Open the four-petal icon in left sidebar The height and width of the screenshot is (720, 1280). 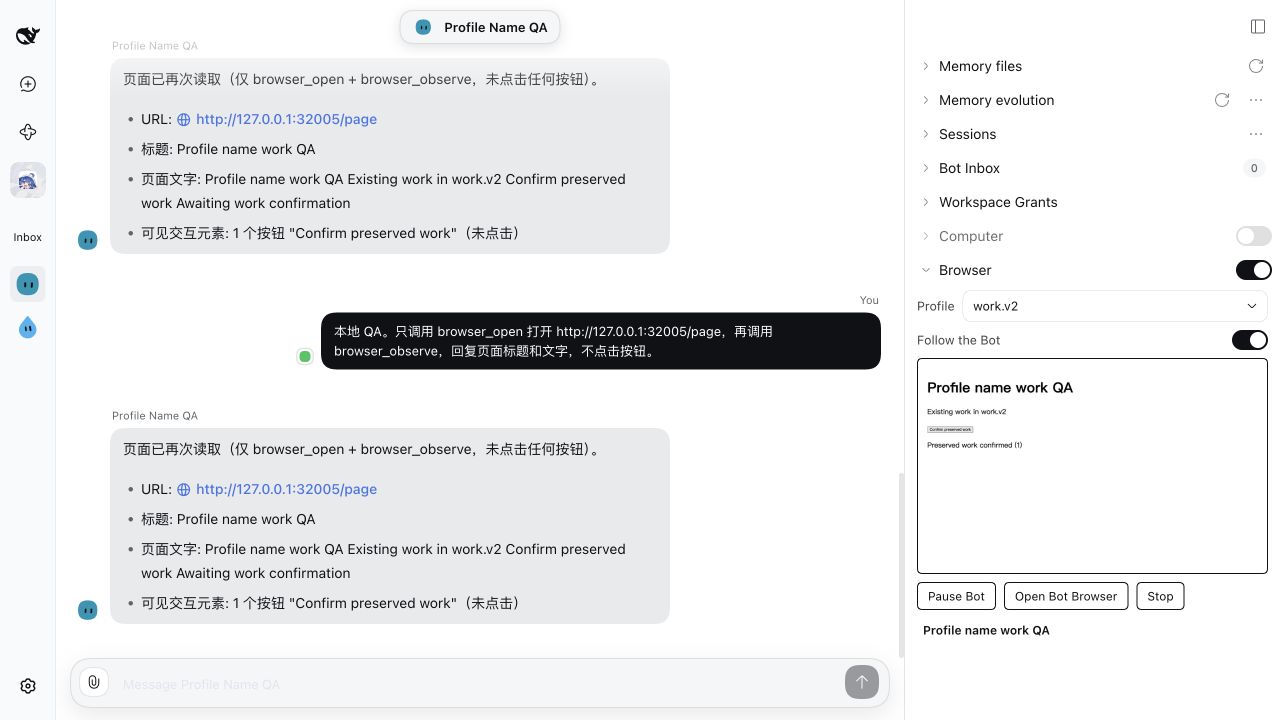(28, 132)
